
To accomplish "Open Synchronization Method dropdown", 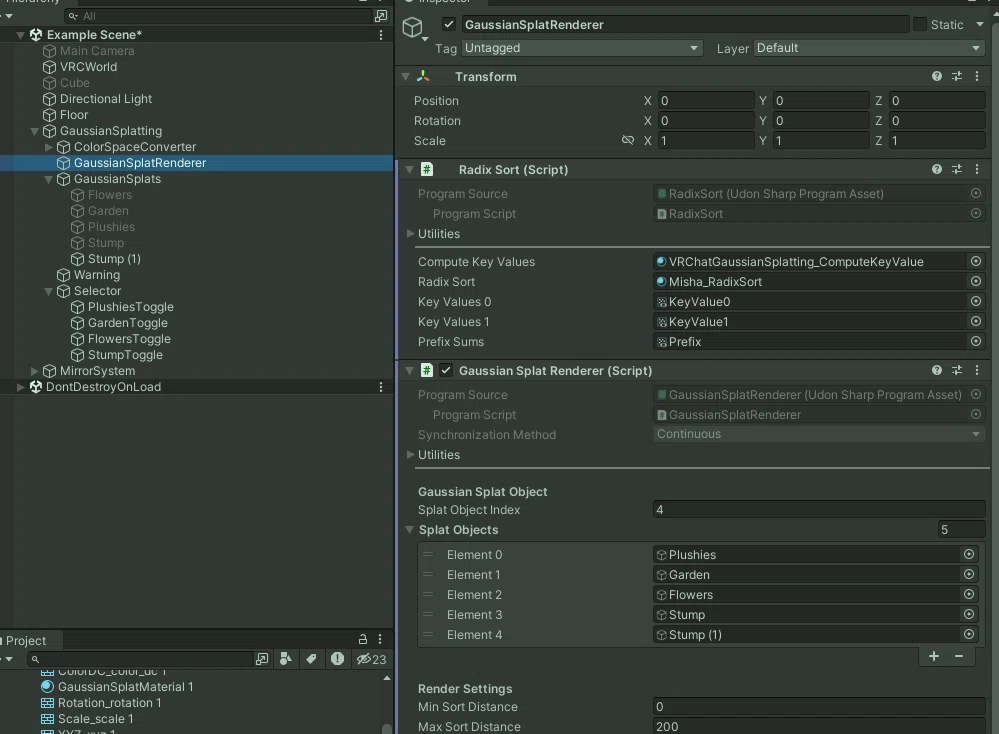I will pos(819,434).
